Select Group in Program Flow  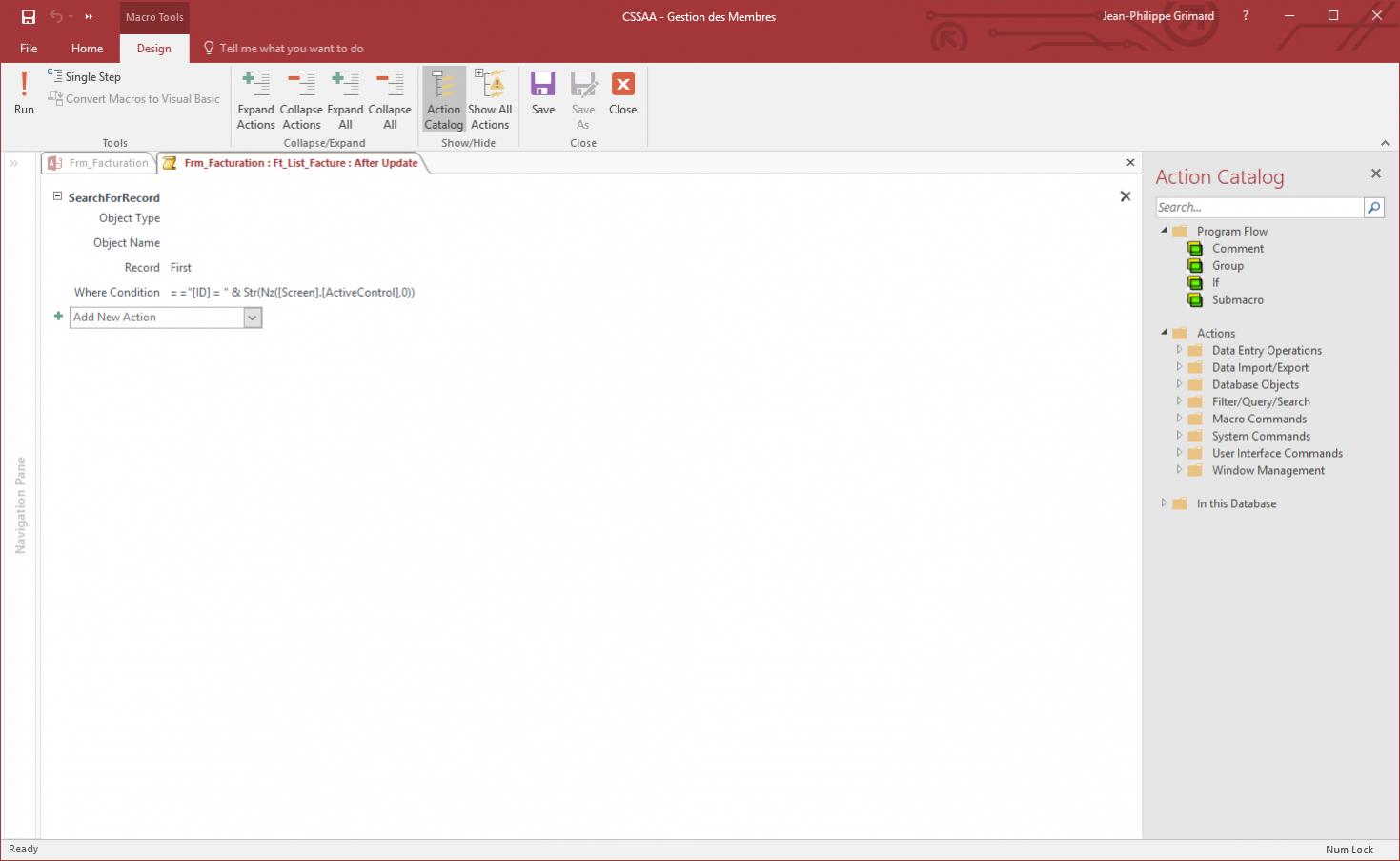coord(1228,266)
